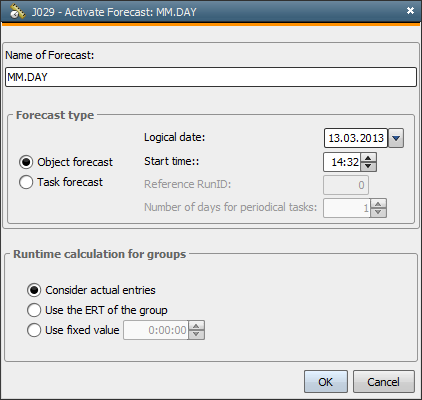
Task: Increase number of days for periodical tasks
Action: (378, 204)
